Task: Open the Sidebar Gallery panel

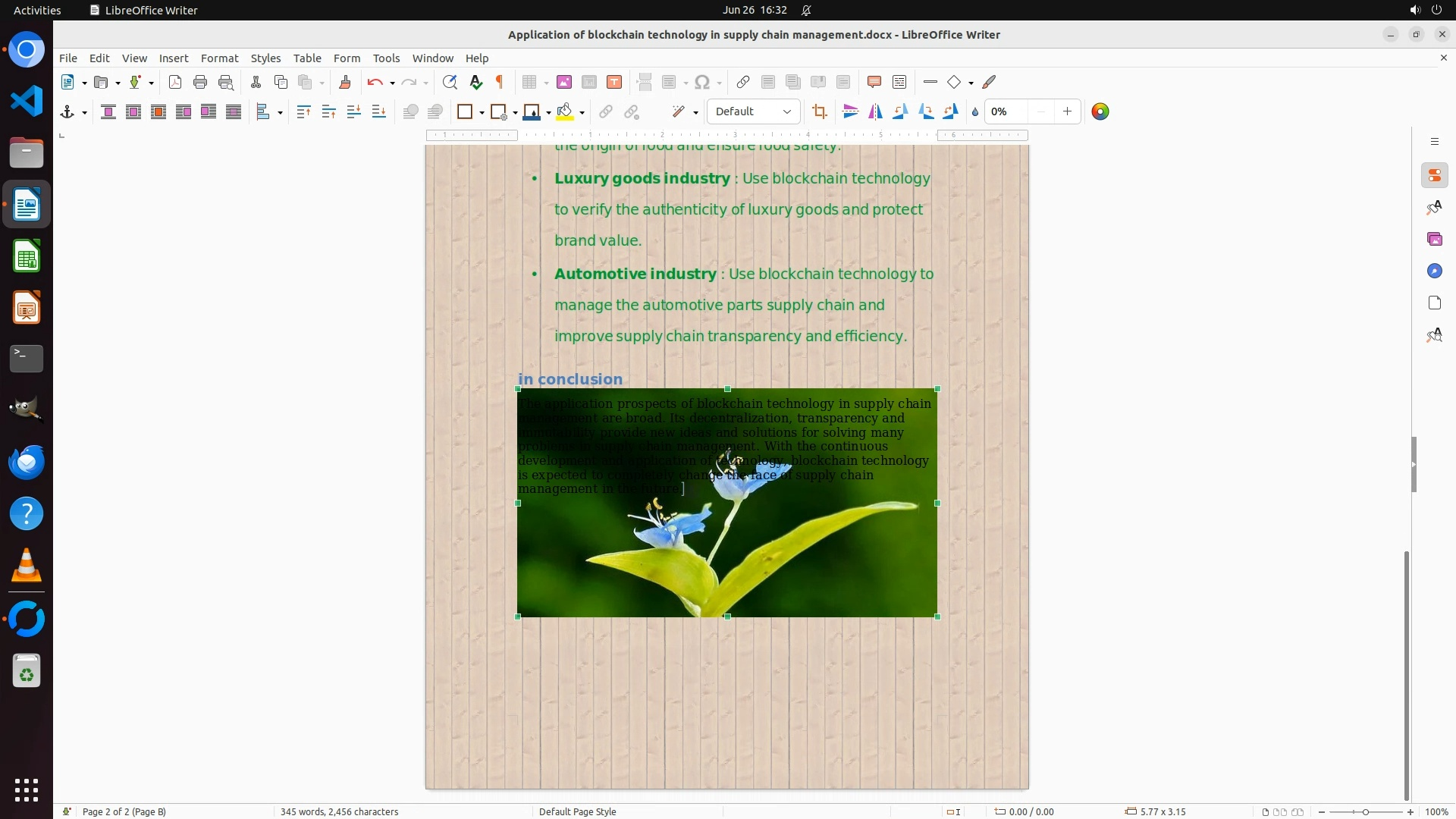Action: (1434, 239)
